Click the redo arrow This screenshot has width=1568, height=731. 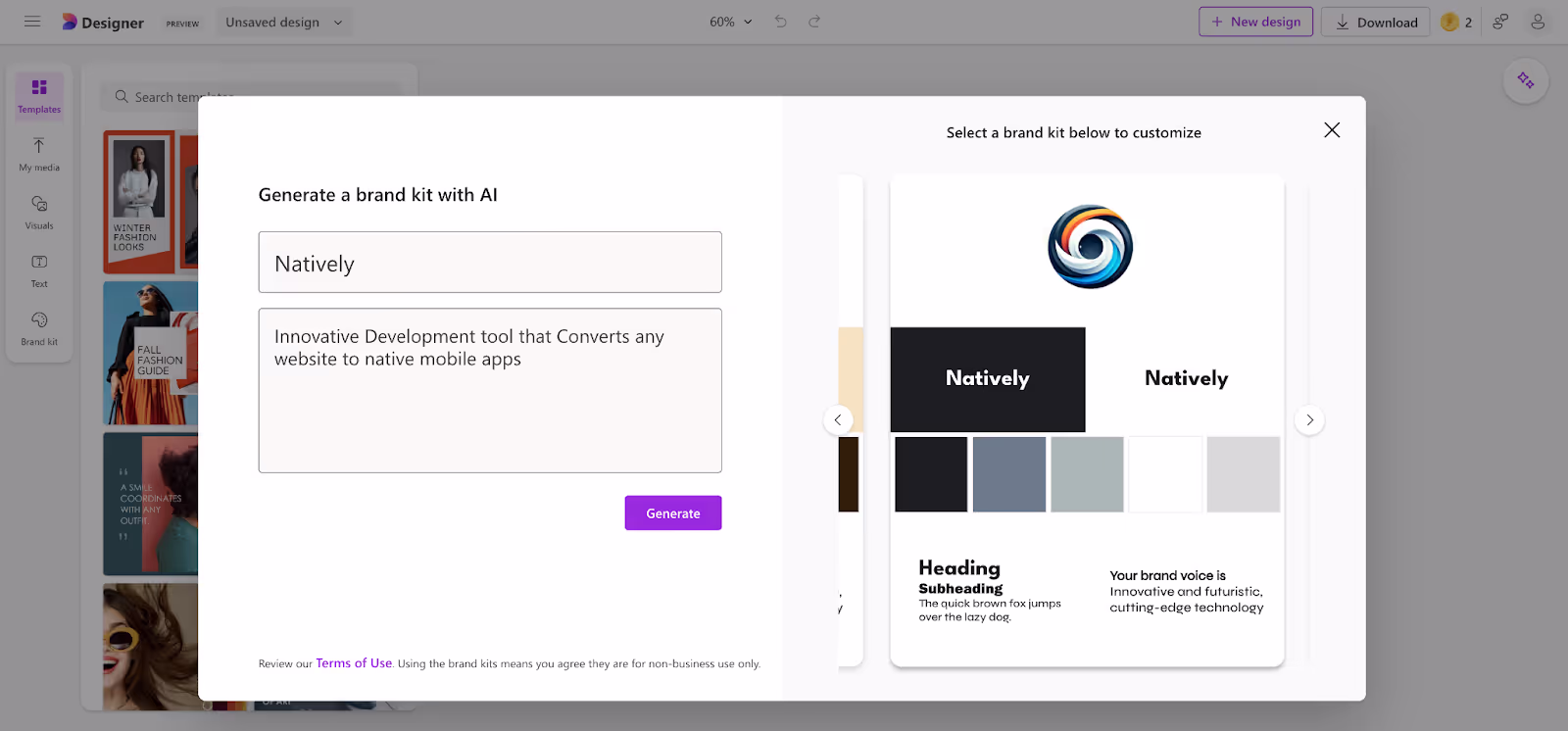(x=813, y=22)
